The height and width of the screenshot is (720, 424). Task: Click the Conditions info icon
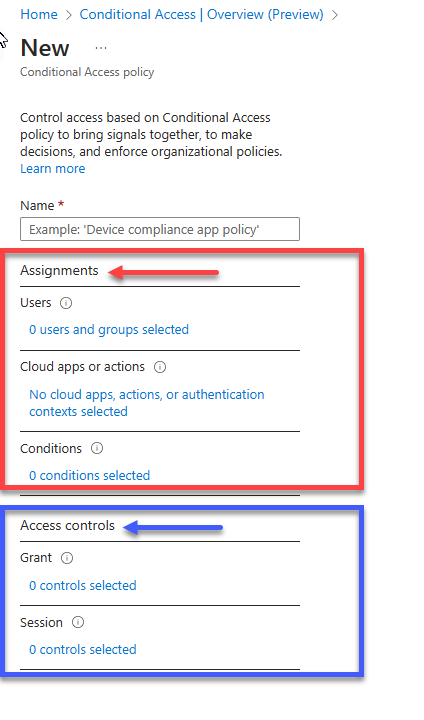[97, 448]
